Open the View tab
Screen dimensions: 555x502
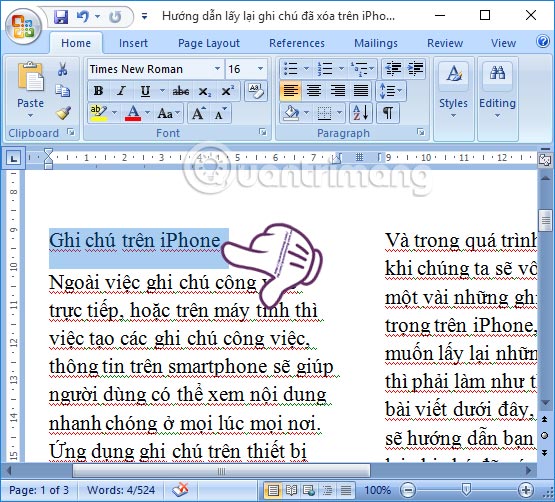click(503, 43)
